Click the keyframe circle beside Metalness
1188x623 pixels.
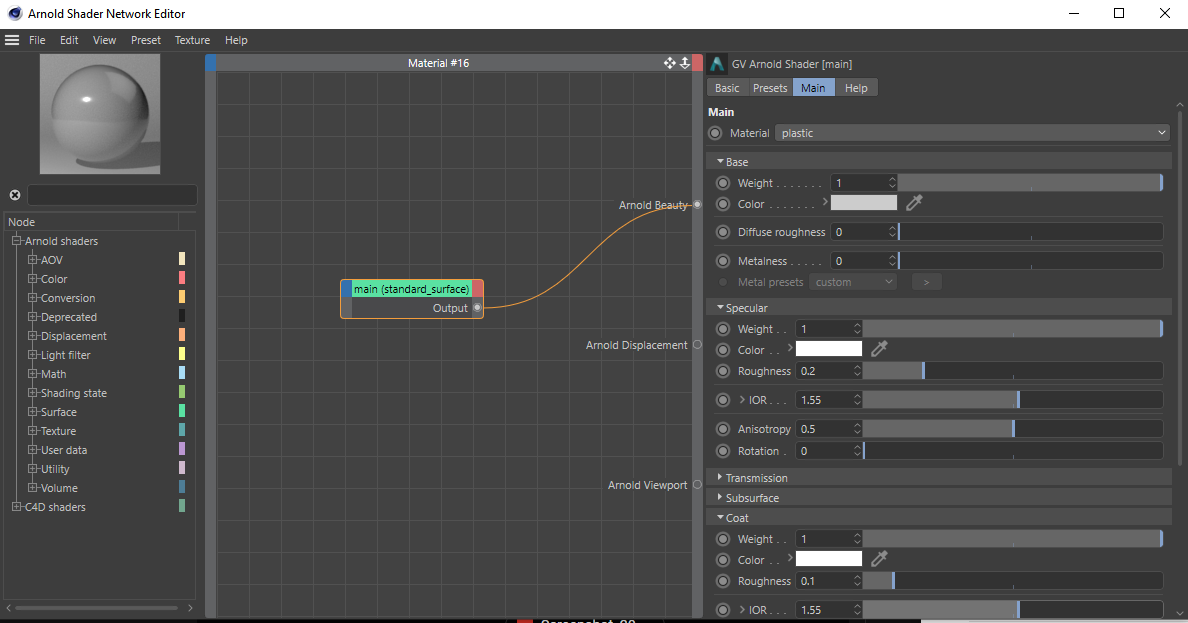click(722, 260)
